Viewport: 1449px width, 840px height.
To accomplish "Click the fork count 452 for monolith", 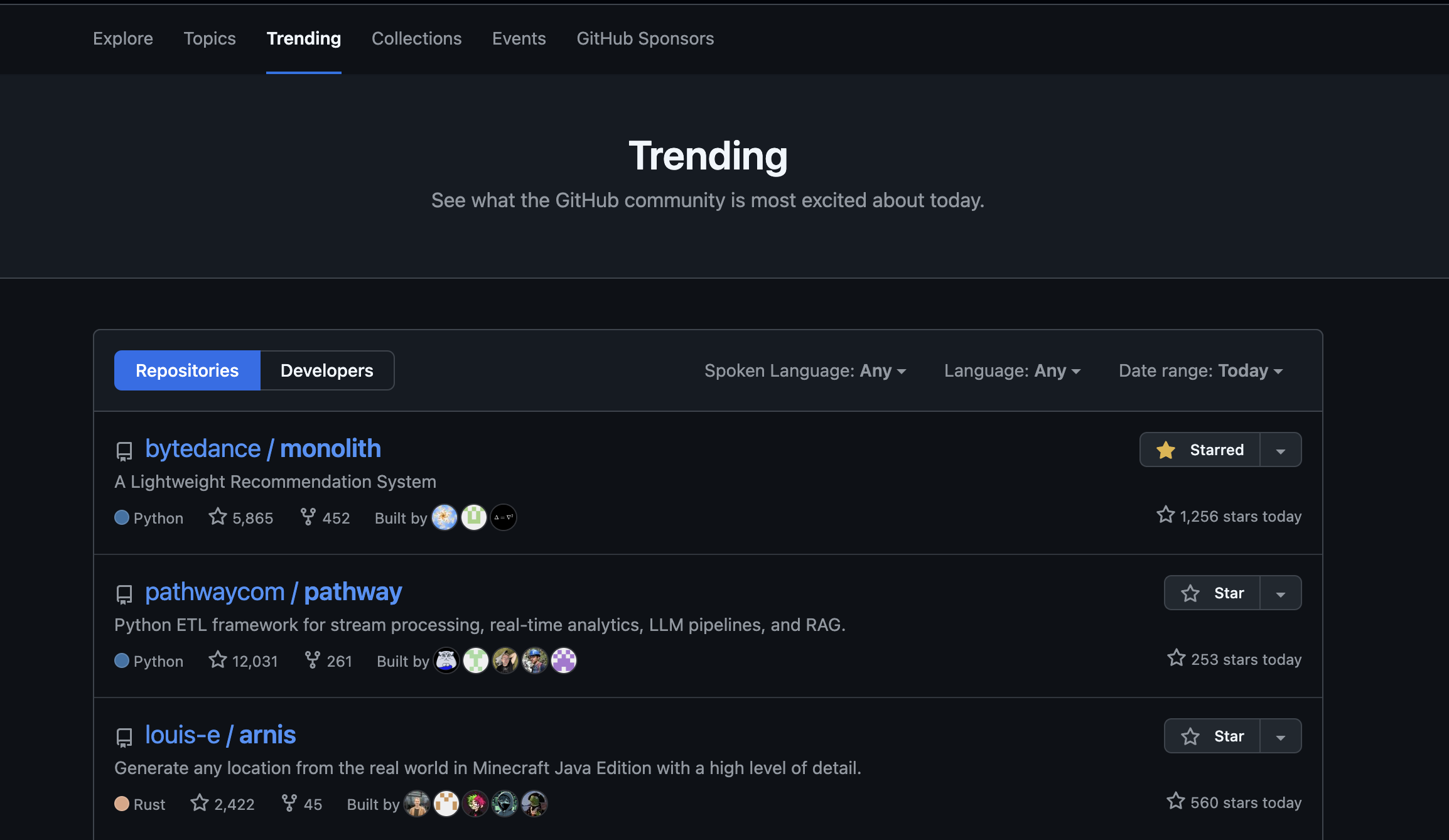I will (325, 517).
